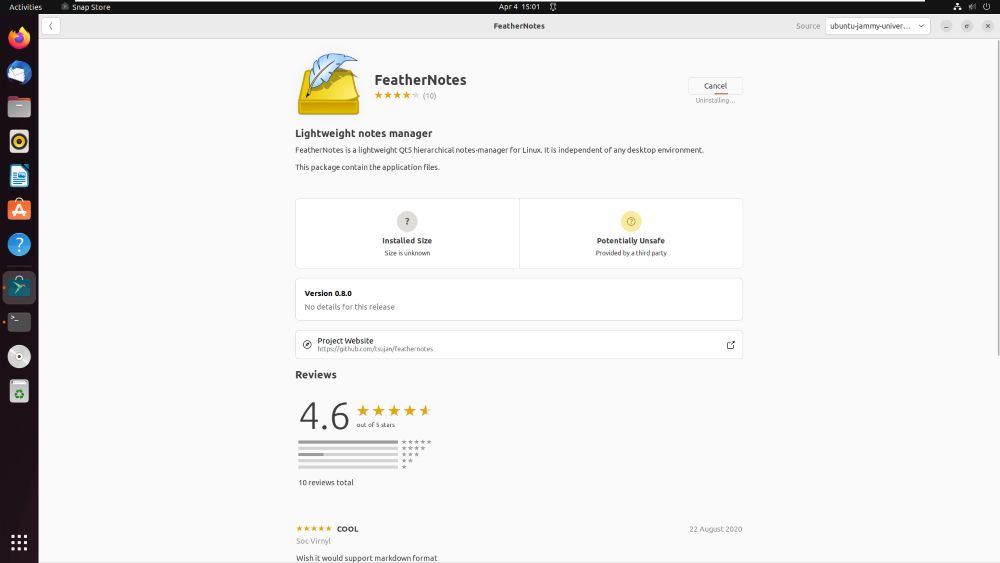1000x563 pixels.
Task: Open the Files manager in the dock
Action: tap(19, 107)
